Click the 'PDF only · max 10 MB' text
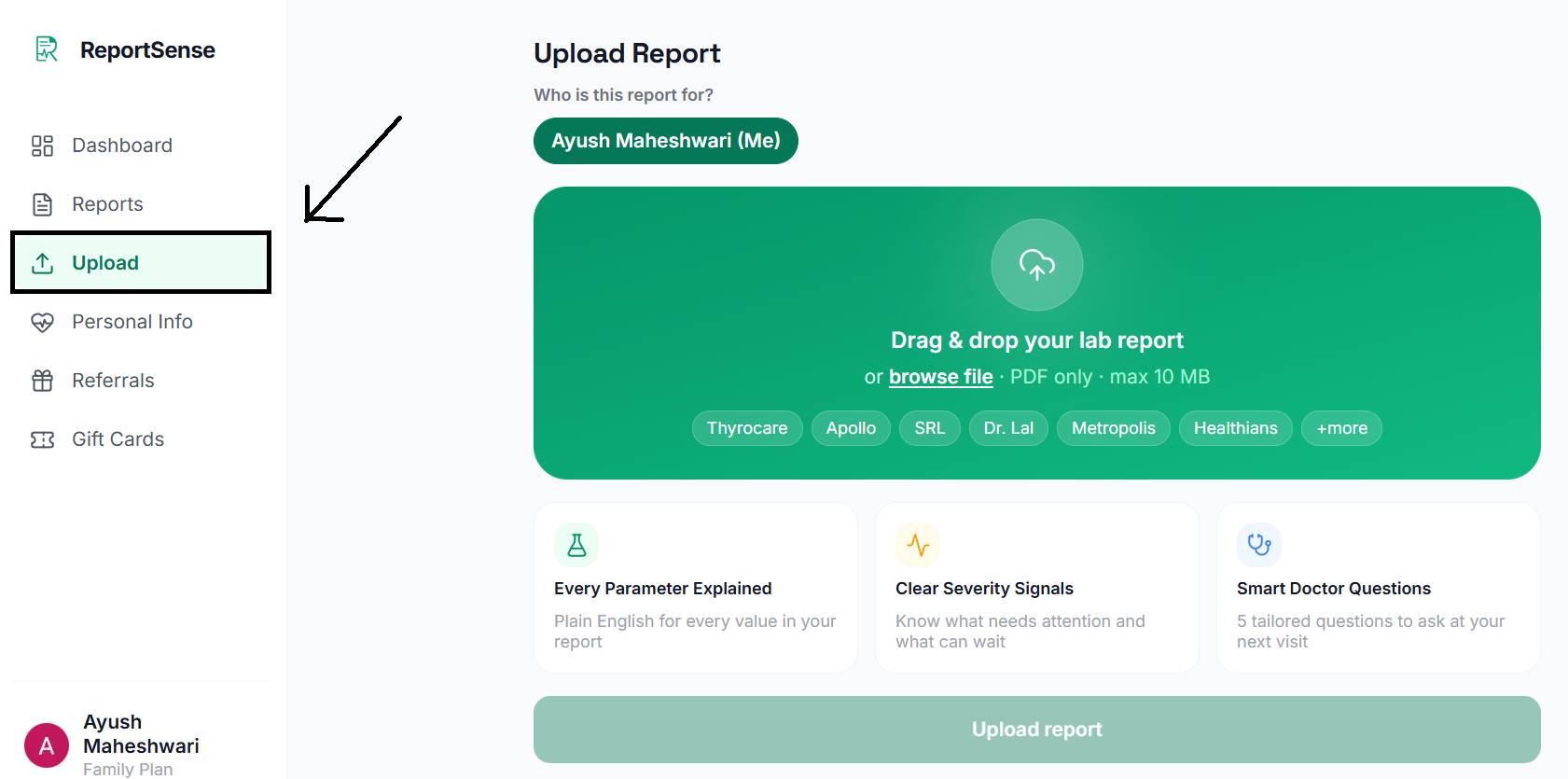This screenshot has width=1568, height=779. pyautogui.click(x=1110, y=377)
